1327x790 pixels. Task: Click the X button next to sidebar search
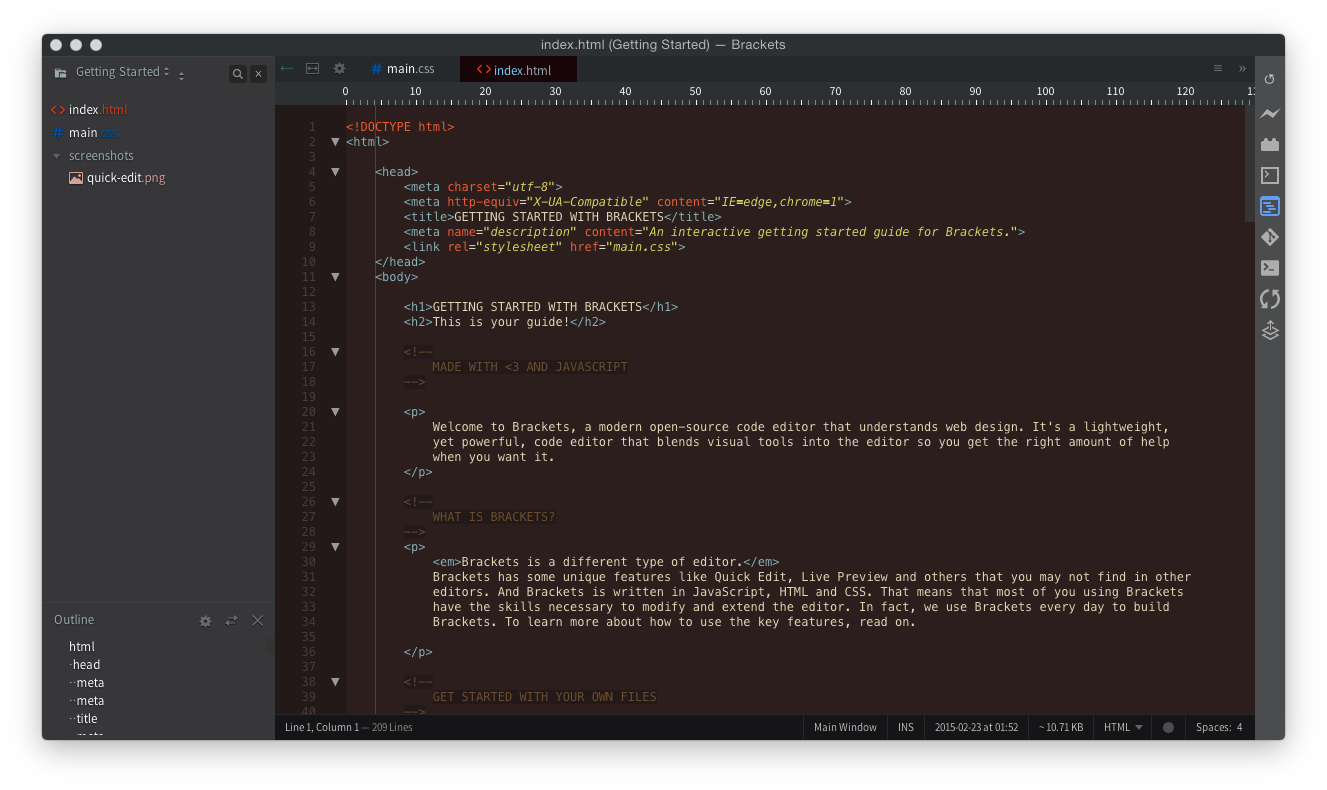coord(259,73)
